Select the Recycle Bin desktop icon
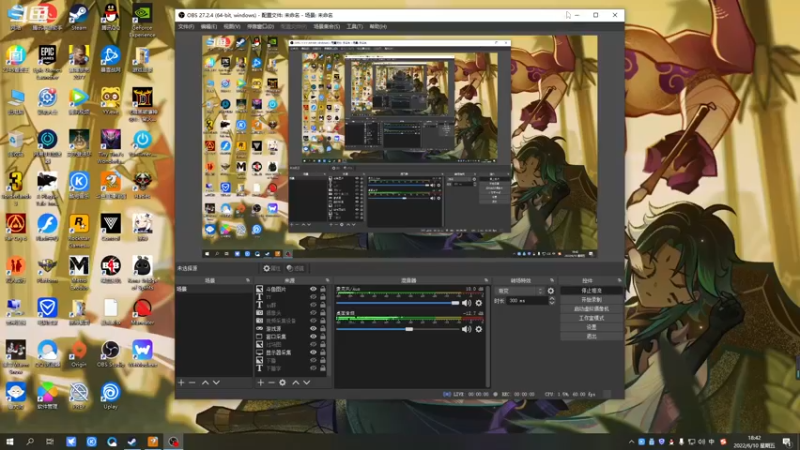 tap(16, 143)
